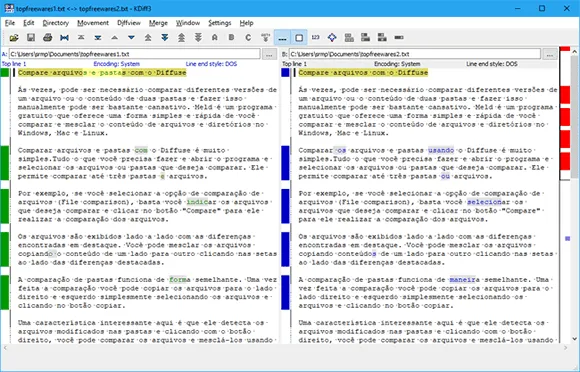Image resolution: width=580 pixels, height=372 pixels.
Task: Go to current delta icon
Action: coord(64,37)
